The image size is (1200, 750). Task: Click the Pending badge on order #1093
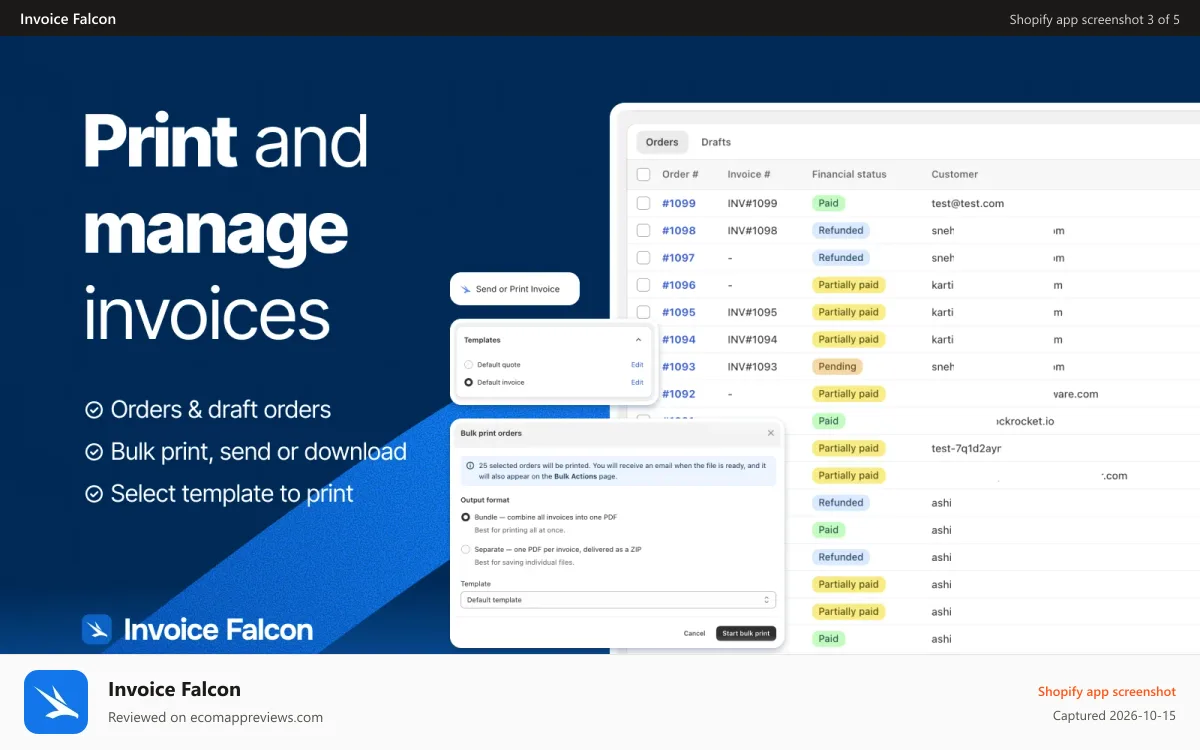click(x=838, y=366)
